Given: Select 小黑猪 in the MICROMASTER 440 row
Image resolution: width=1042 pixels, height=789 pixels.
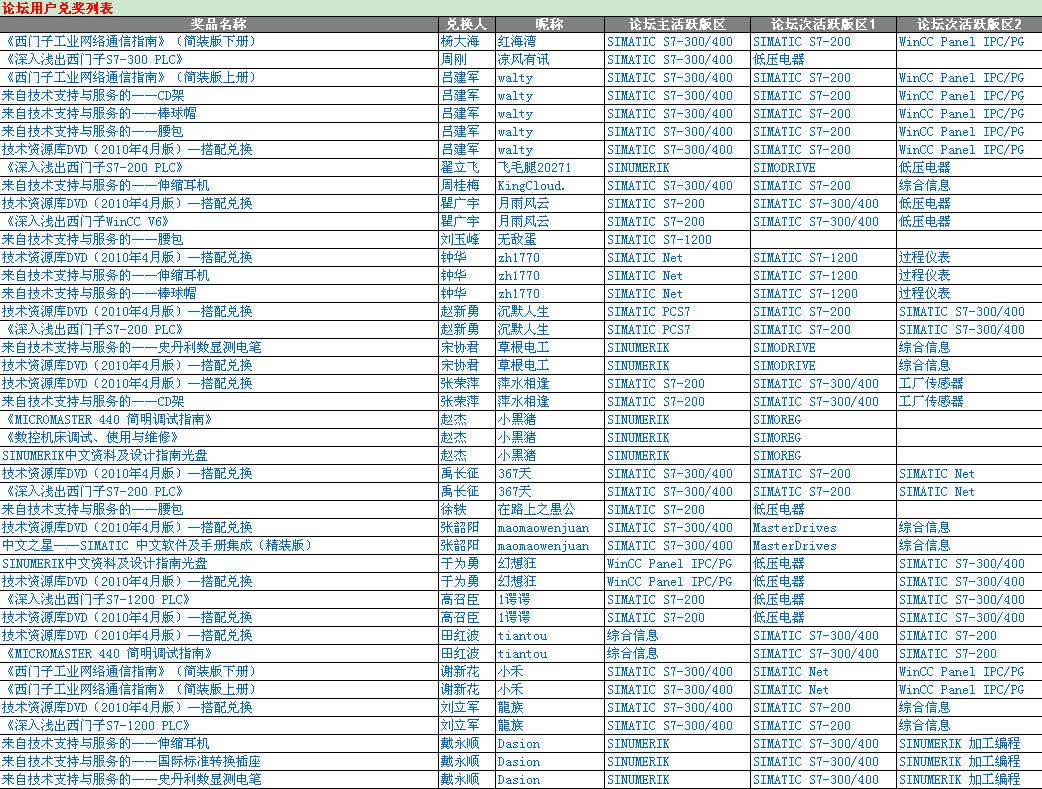Looking at the screenshot, I should pos(517,419).
